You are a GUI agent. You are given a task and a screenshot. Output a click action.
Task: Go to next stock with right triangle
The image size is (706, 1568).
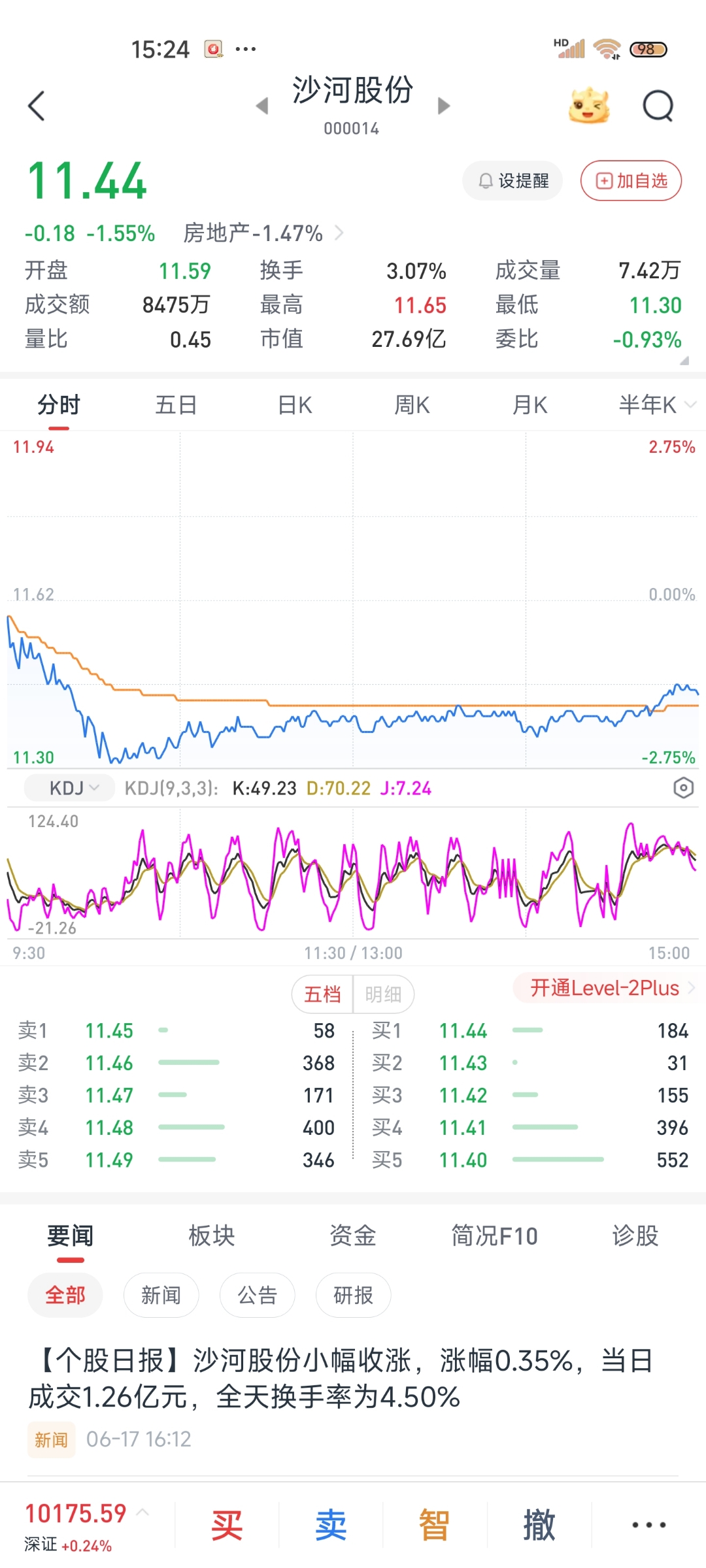[444, 106]
